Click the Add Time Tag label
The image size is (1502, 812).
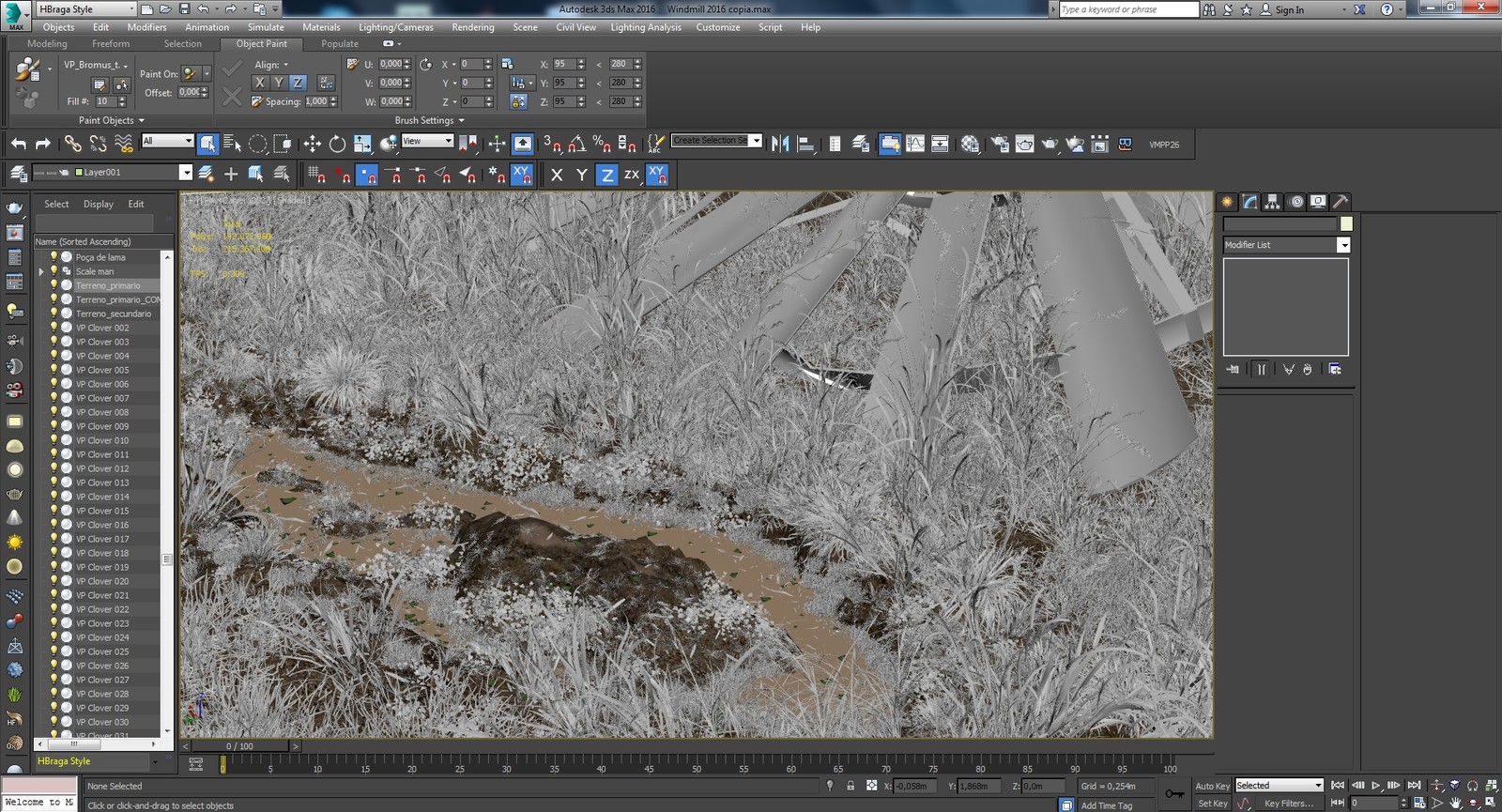[1106, 805]
